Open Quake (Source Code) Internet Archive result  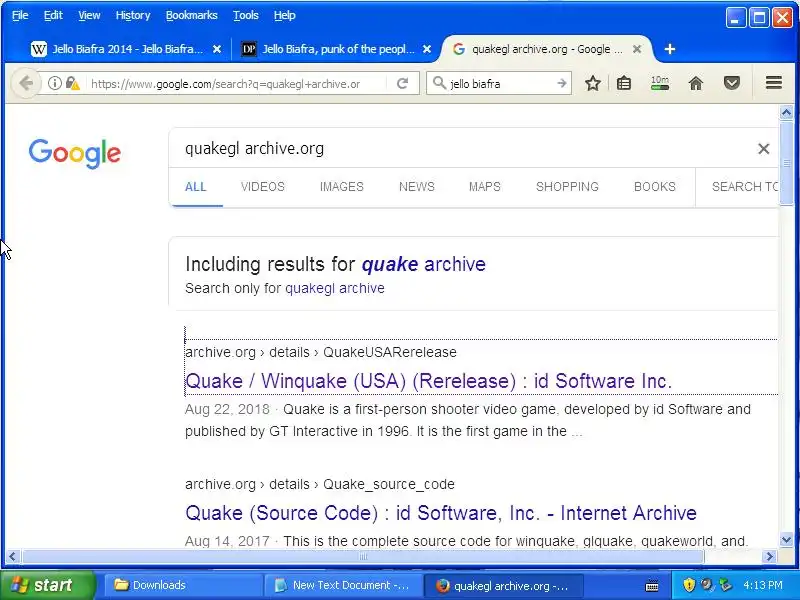441,513
